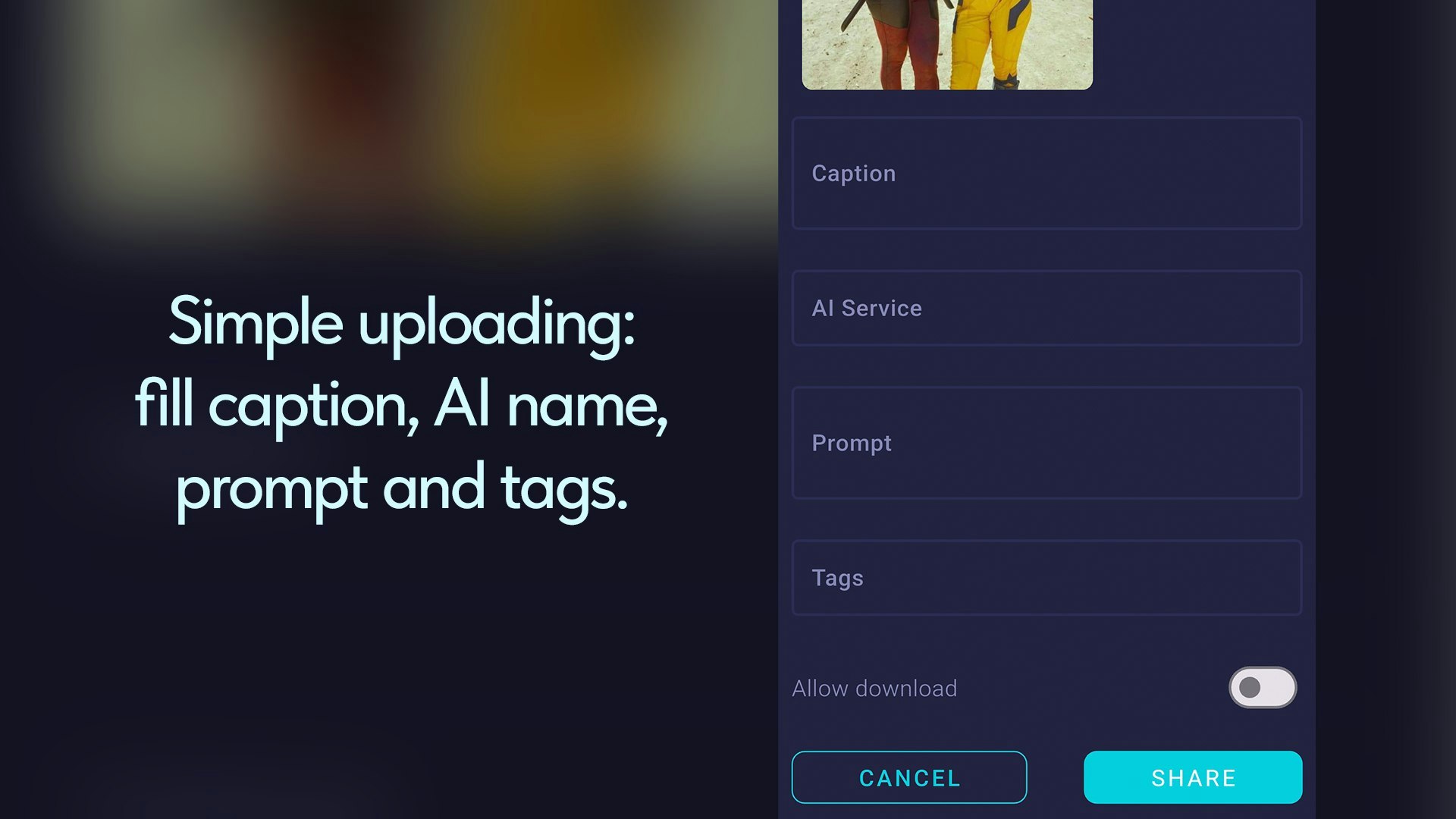This screenshot has width=1456, height=819.
Task: Click the 'Prompt' placeholder label
Action: pyautogui.click(x=852, y=444)
